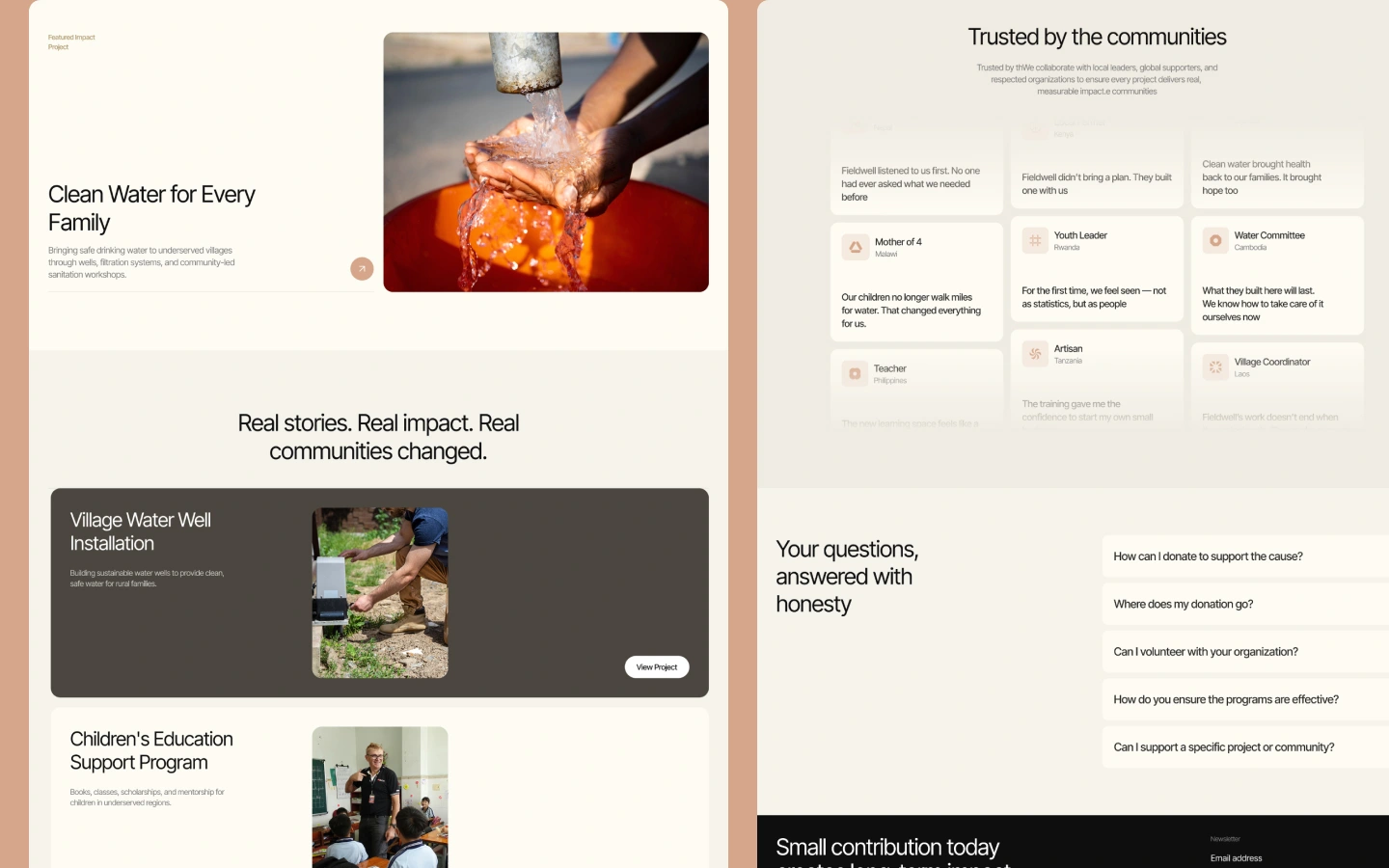
Task: Expand "How can I donate to support the cause?"
Action: point(1245,556)
